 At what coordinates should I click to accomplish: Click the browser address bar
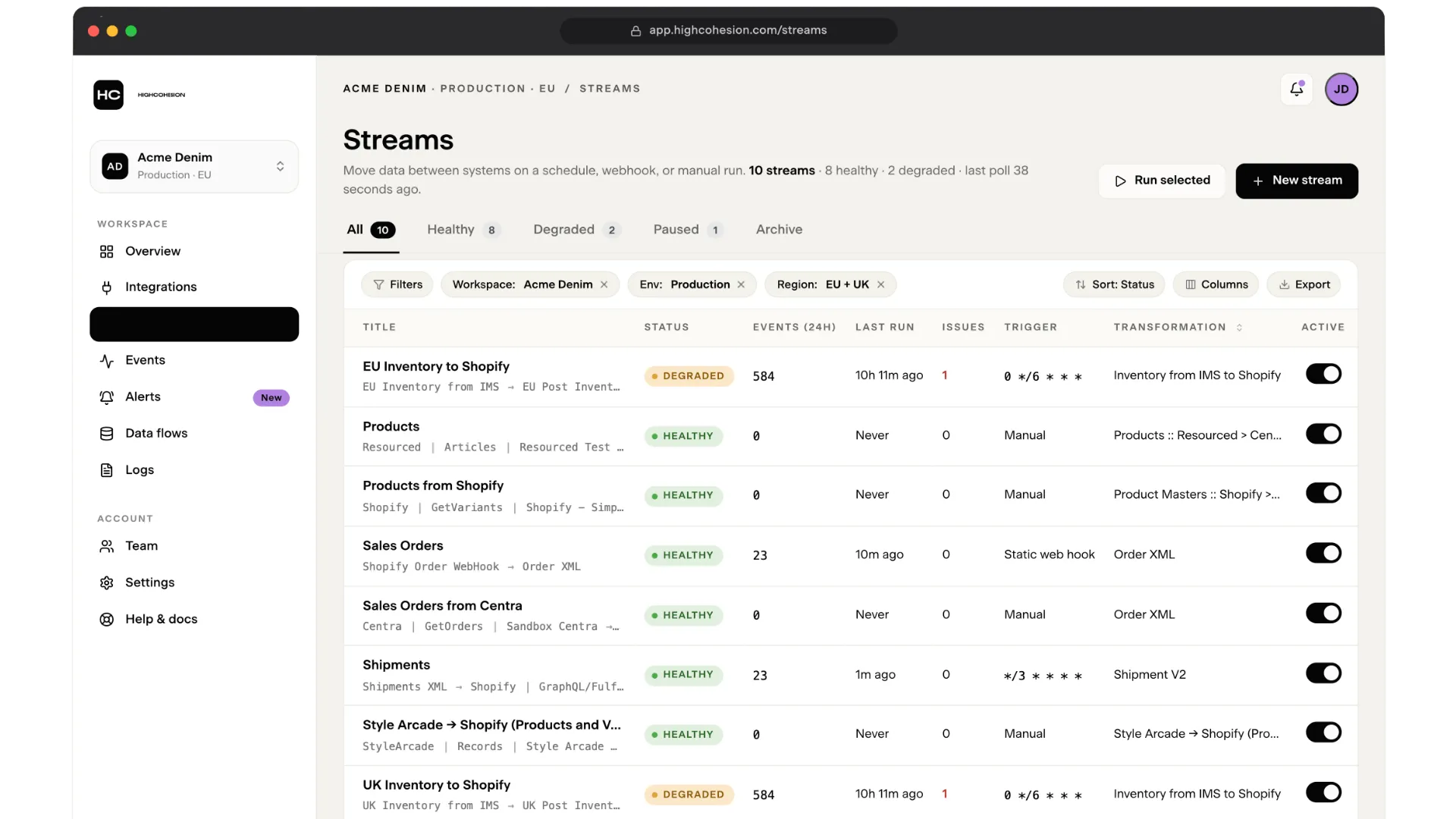728,31
